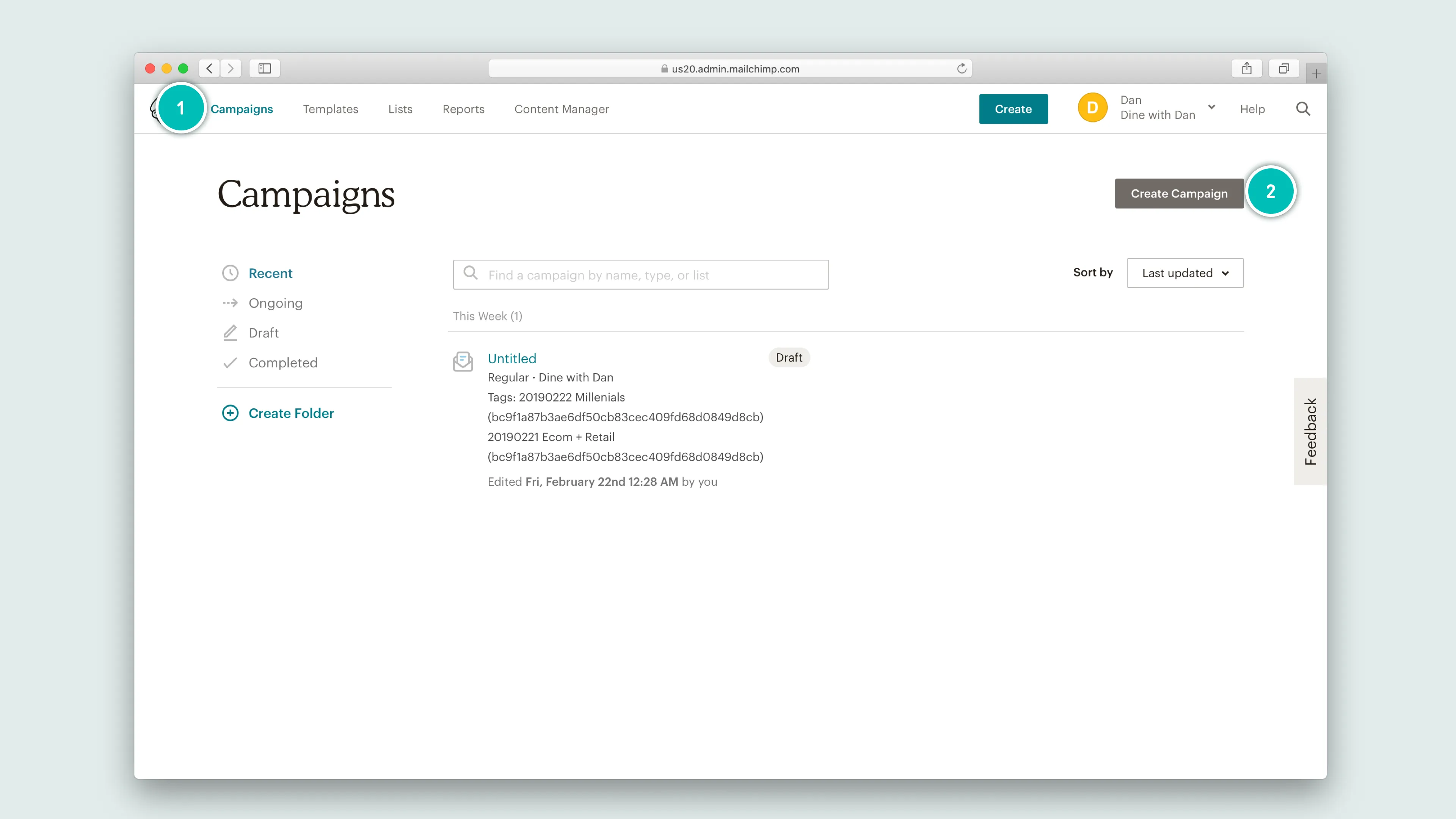This screenshot has height=819, width=1456.
Task: Click the Safari sidebar toggle icon
Action: coord(265,68)
